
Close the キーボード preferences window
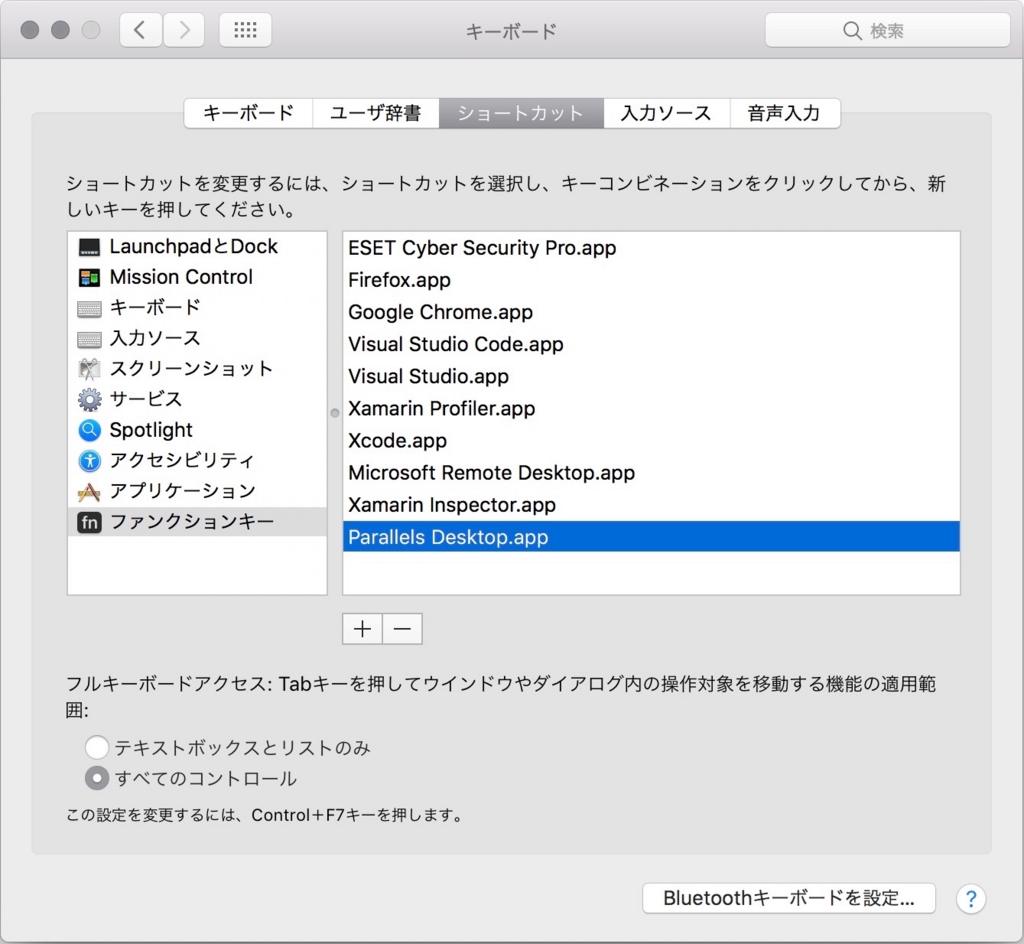(x=30, y=30)
